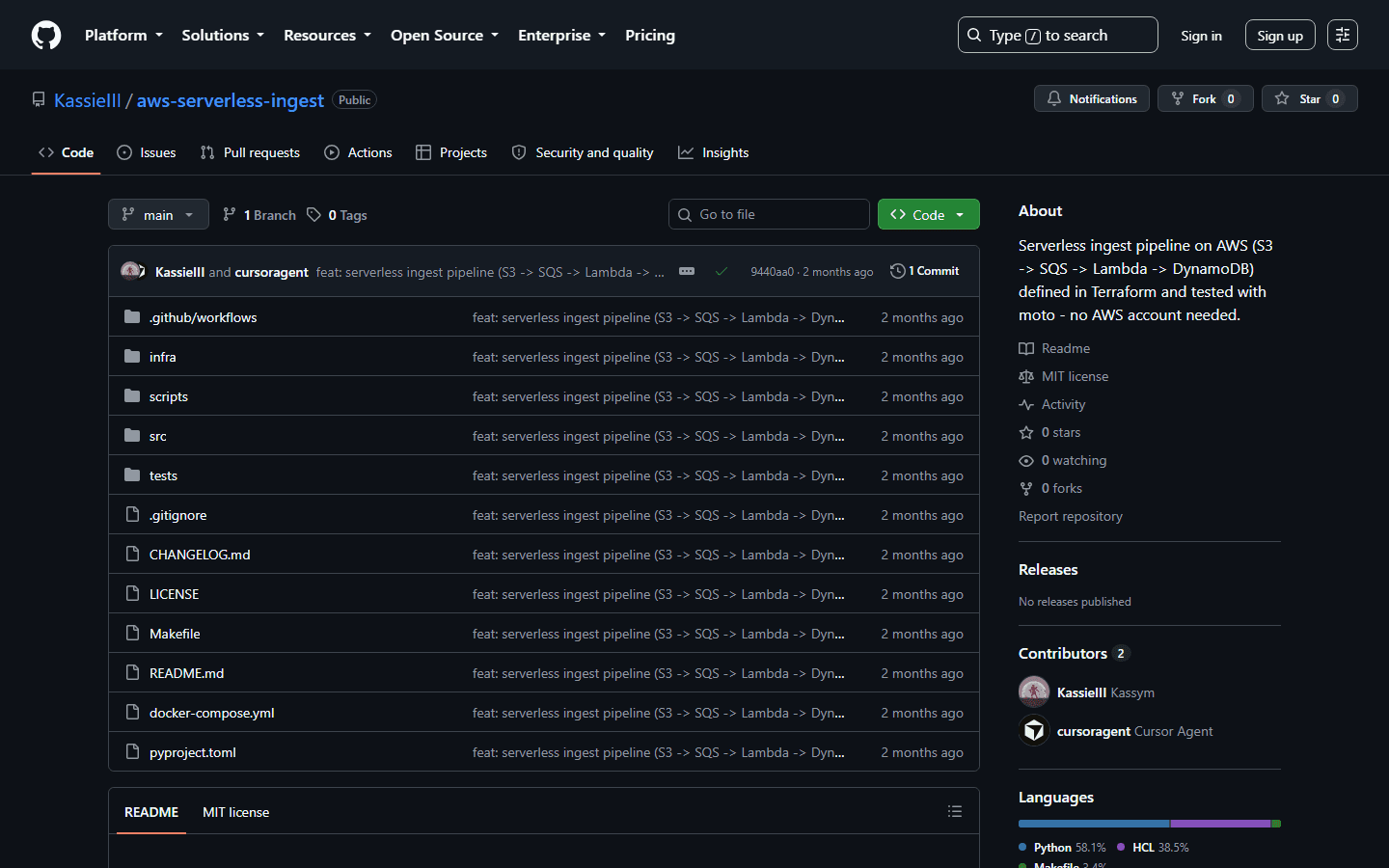This screenshot has height=868, width=1389.
Task: Open the .github/workflows folder
Action: (x=203, y=317)
